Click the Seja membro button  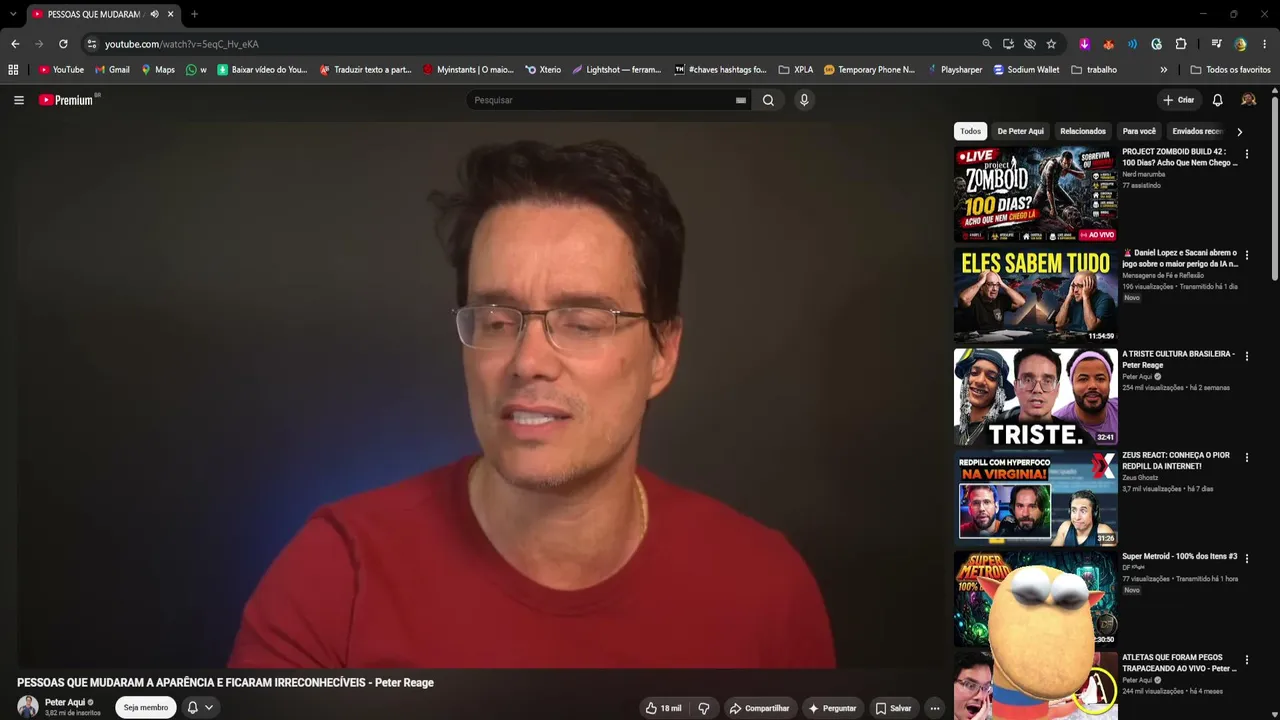coord(146,707)
